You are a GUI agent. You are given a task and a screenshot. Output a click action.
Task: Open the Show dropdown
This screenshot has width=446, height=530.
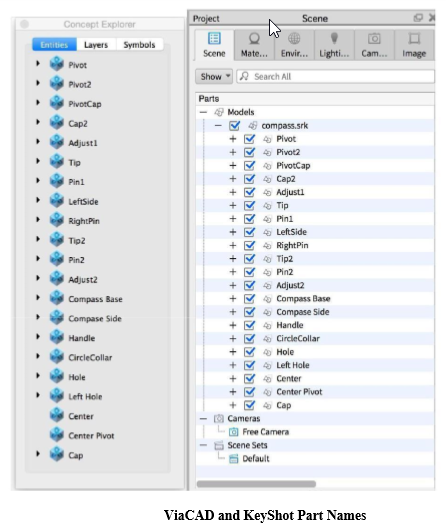[214, 76]
